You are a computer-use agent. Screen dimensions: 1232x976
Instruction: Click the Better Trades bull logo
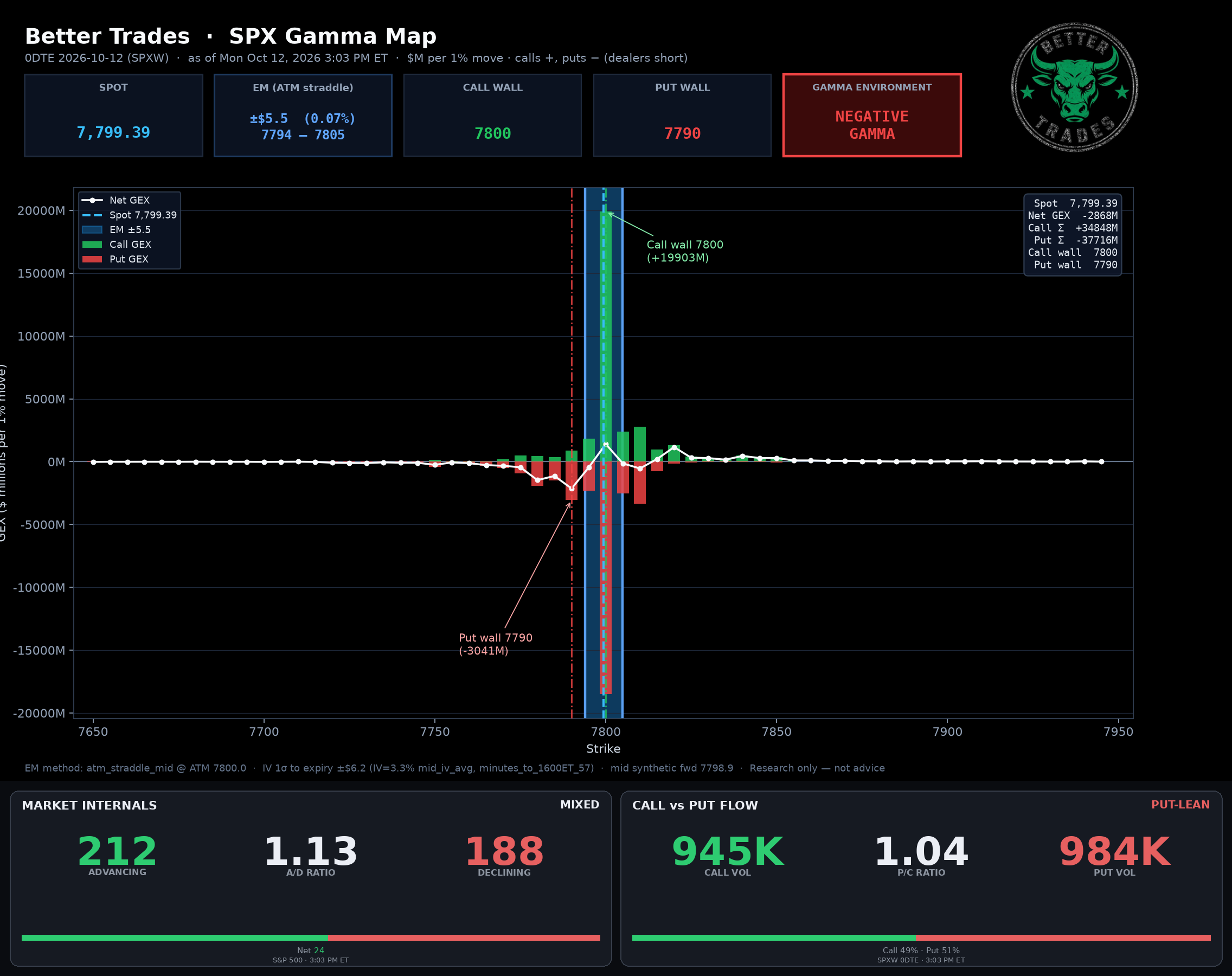1074,87
